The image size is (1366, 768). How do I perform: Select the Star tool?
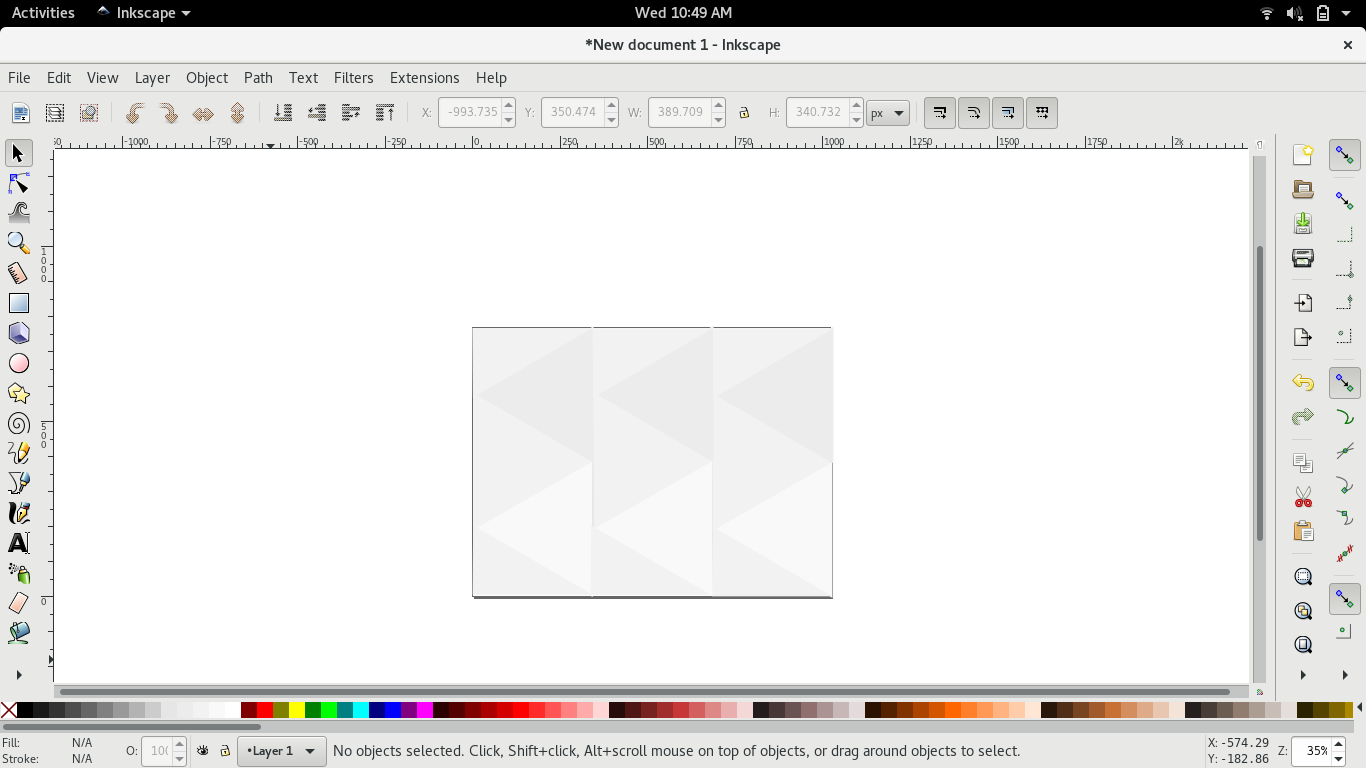point(18,392)
